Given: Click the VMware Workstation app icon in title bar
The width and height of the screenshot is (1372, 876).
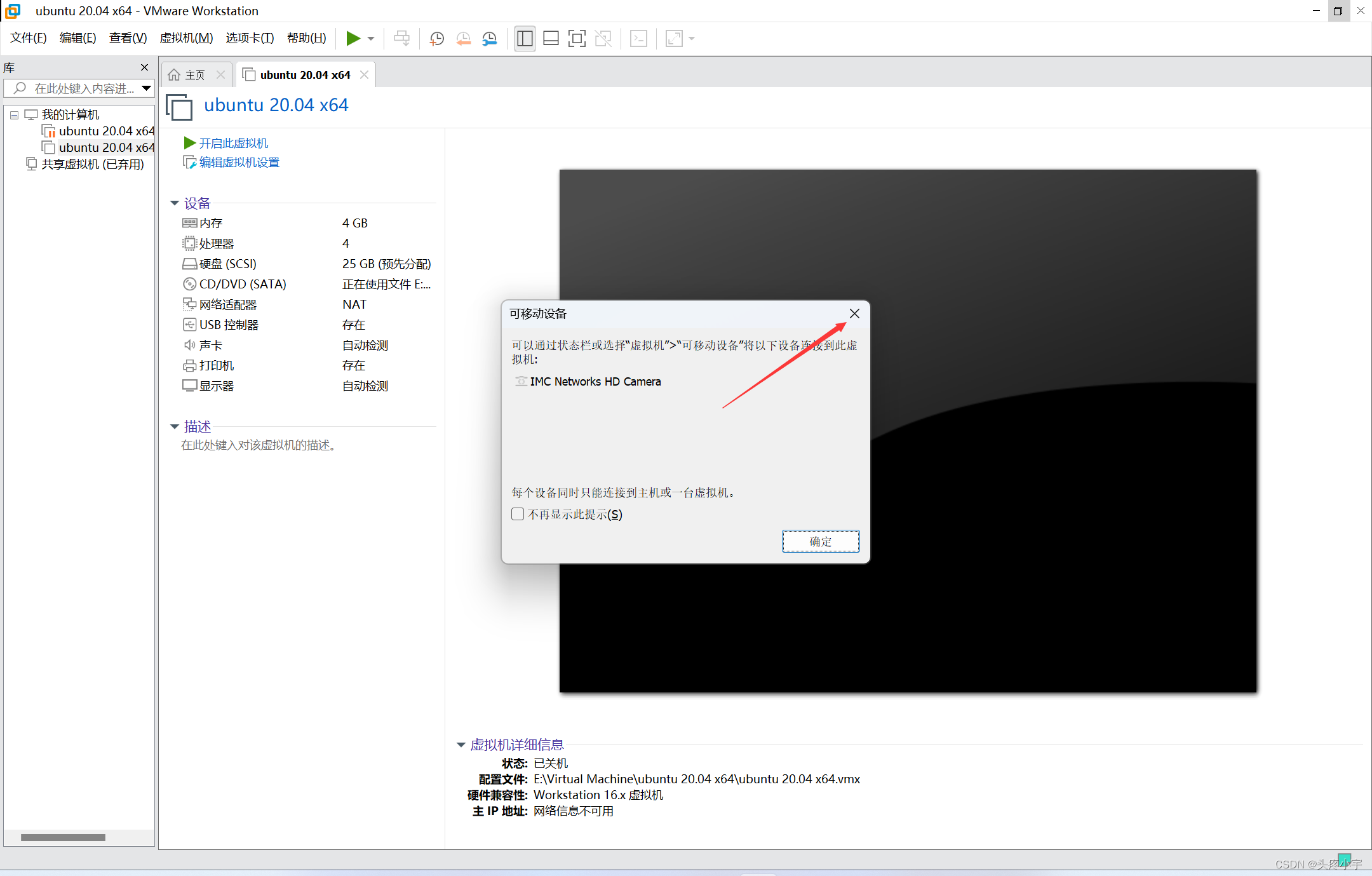Looking at the screenshot, I should 13,11.
